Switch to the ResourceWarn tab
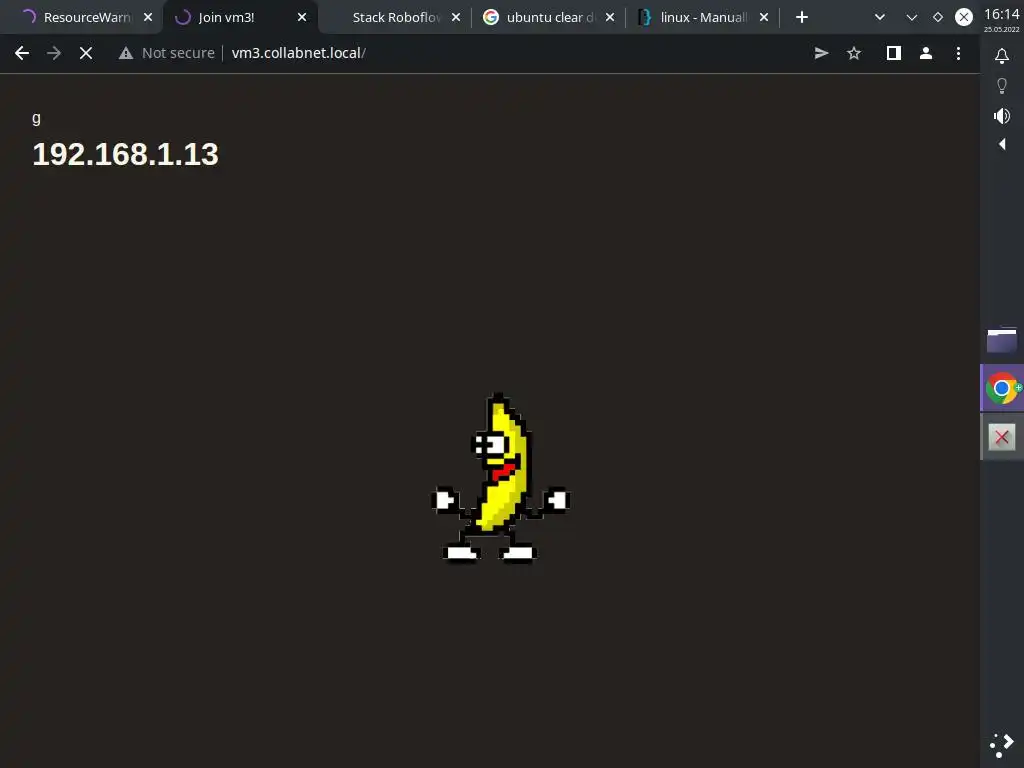The width and height of the screenshot is (1024, 768). pyautogui.click(x=80, y=17)
